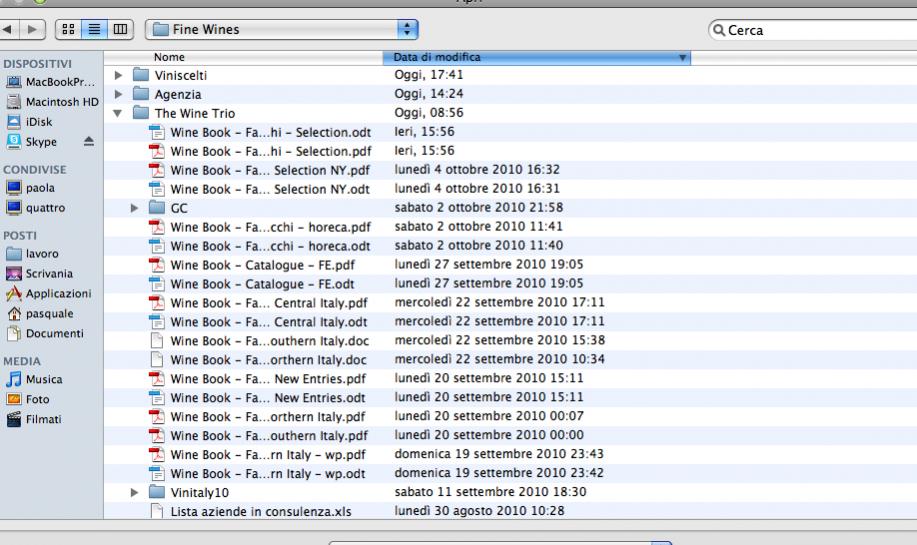Open Foto in the sidebar

[27, 399]
